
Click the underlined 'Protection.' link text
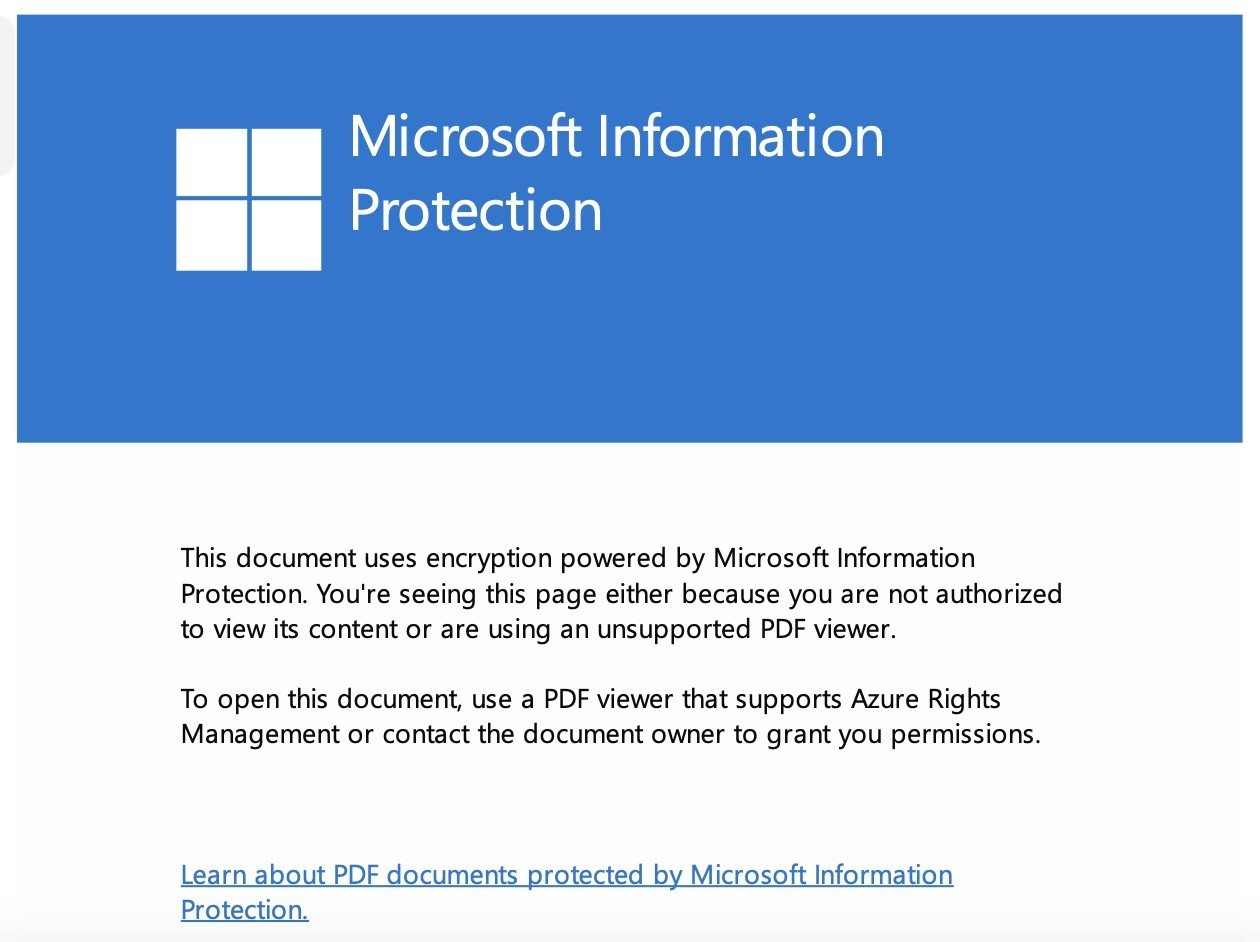(245, 910)
